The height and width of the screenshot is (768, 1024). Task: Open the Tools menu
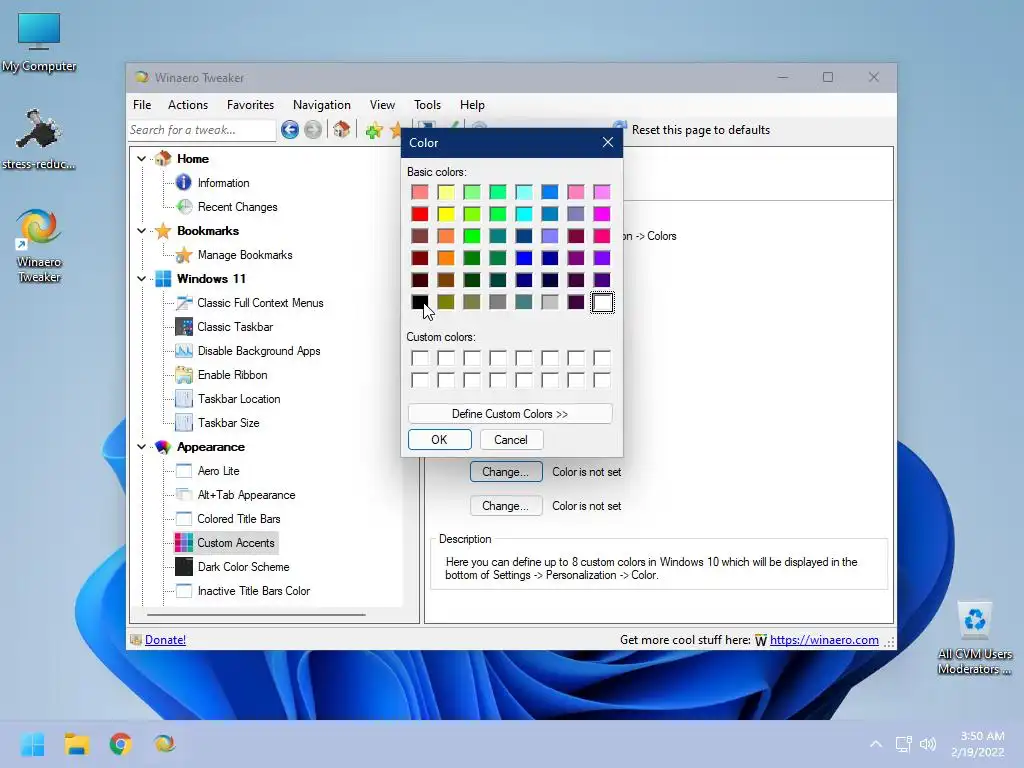427,104
